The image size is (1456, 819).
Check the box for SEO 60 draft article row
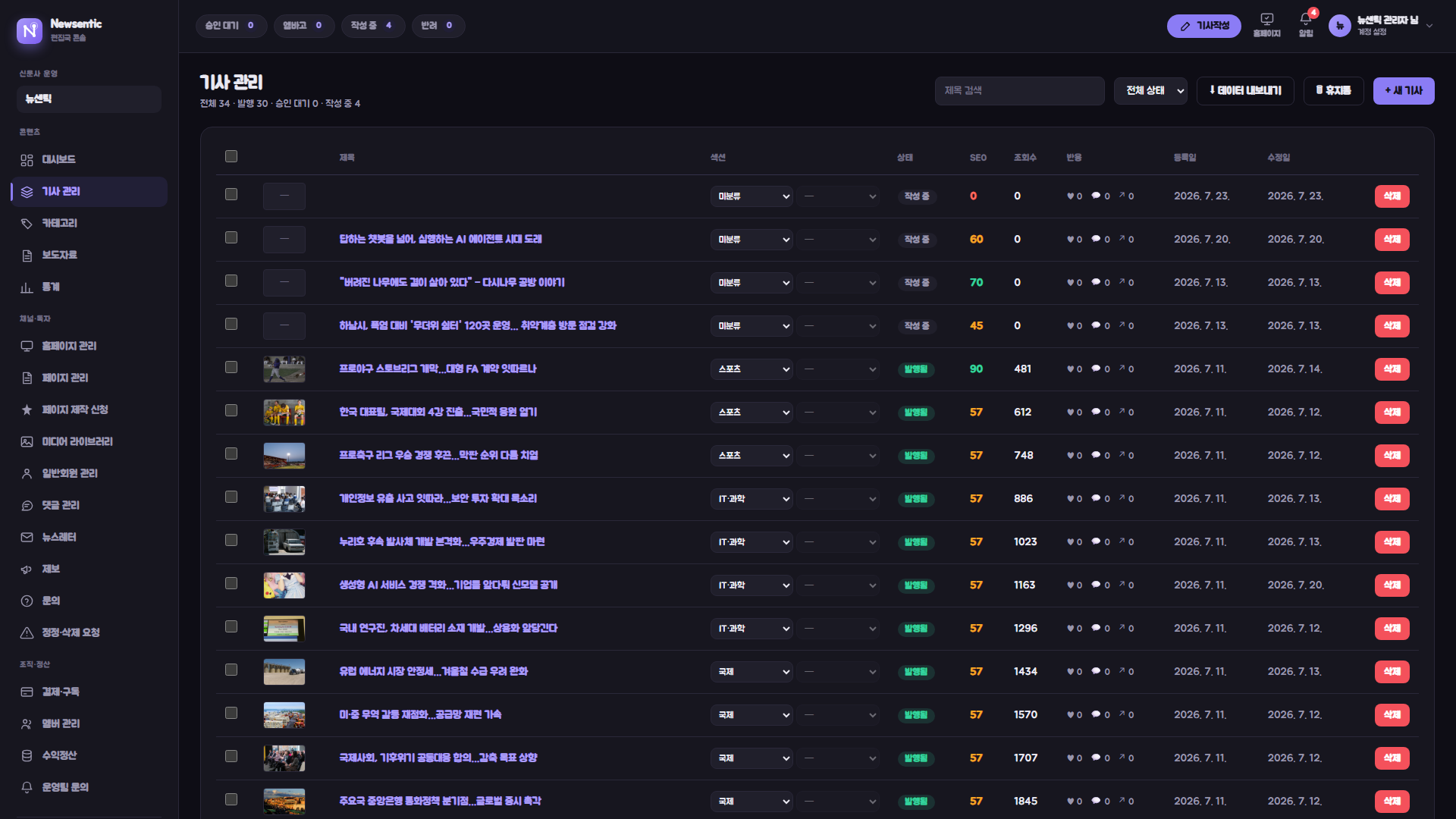pyautogui.click(x=231, y=237)
